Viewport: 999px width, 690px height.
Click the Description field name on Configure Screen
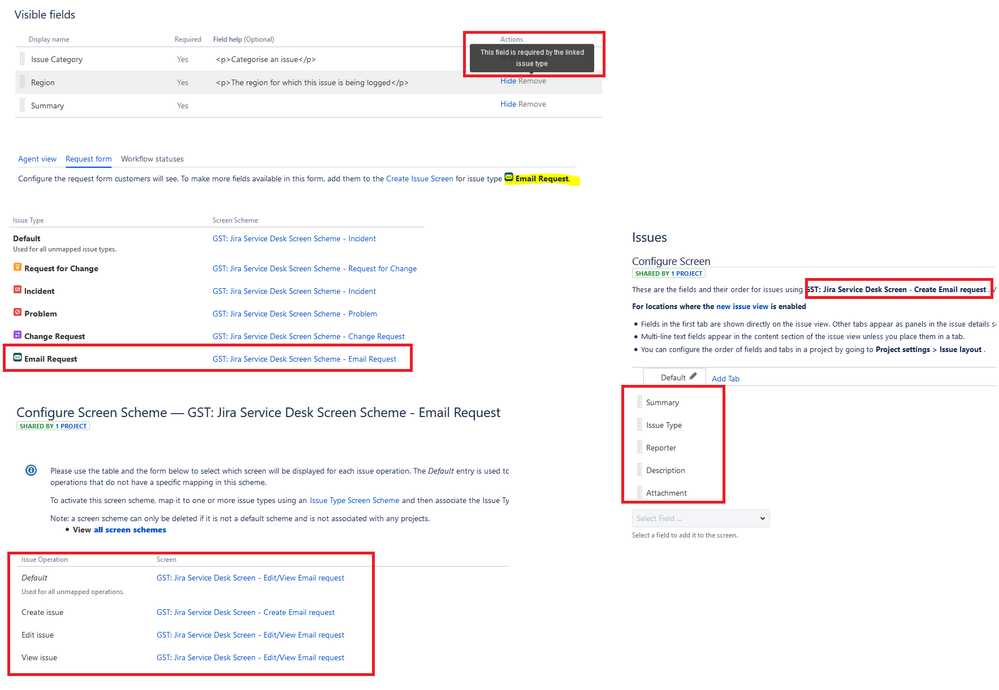coord(665,470)
